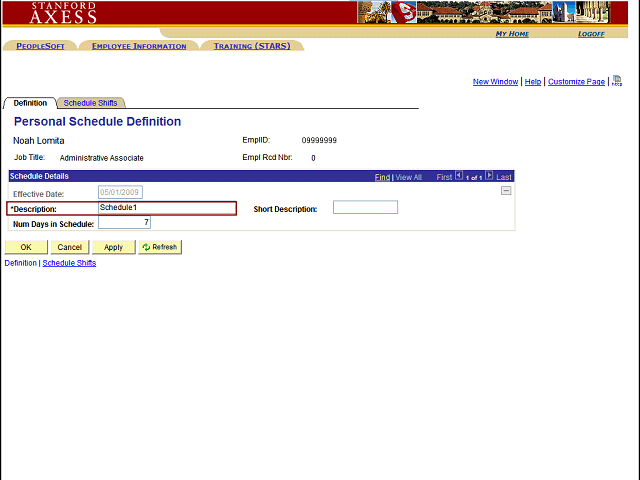
Task: Click the employee name Noah Lomita
Action: coord(39,141)
